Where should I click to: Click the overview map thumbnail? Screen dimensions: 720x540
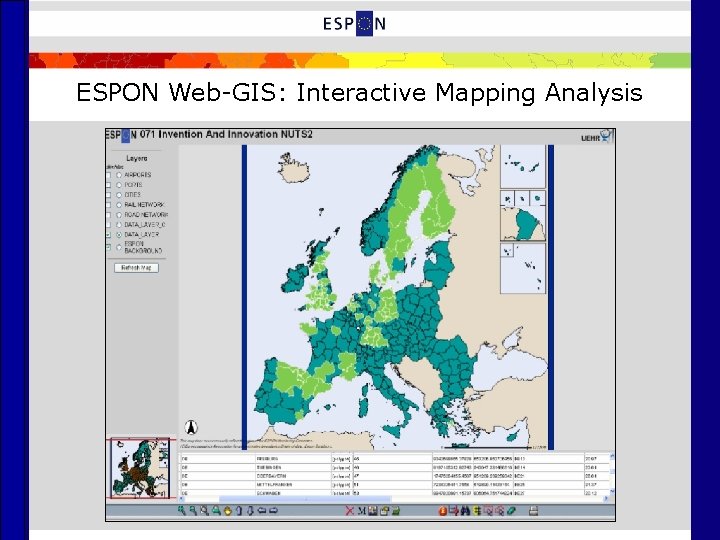pos(141,468)
